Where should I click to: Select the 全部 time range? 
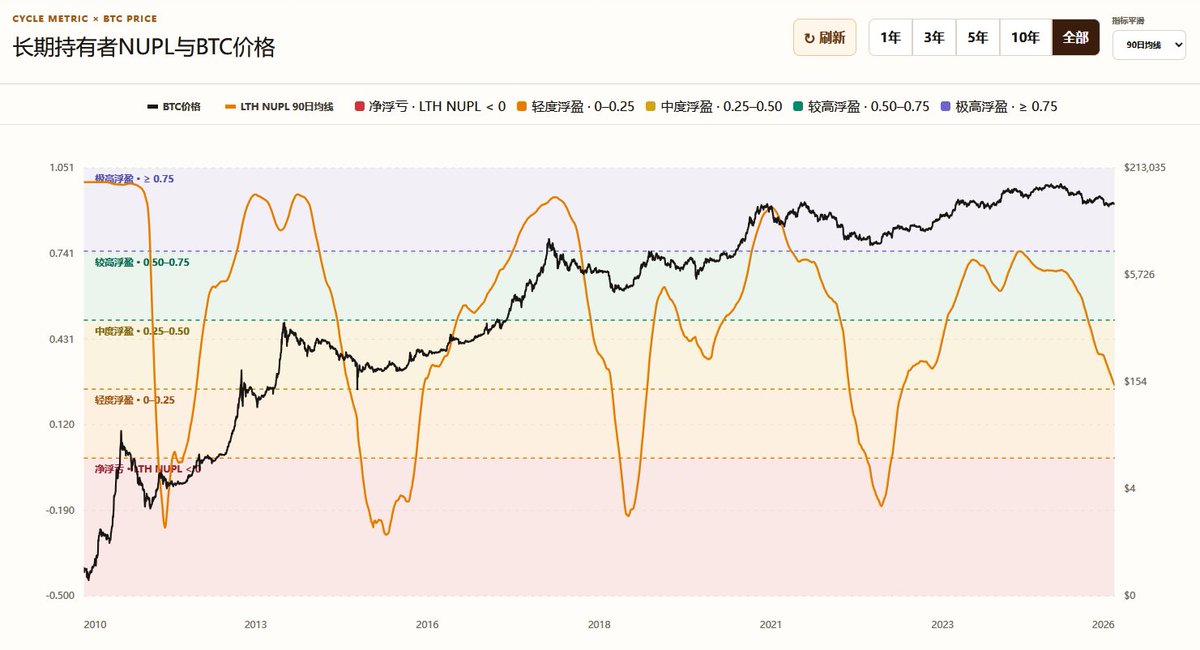[x=1075, y=38]
